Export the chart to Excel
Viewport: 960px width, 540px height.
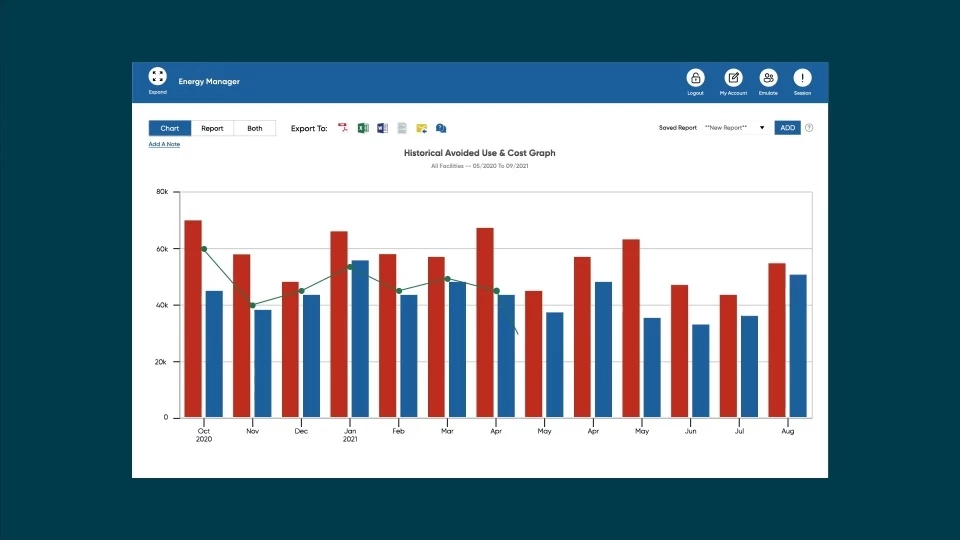coord(363,128)
